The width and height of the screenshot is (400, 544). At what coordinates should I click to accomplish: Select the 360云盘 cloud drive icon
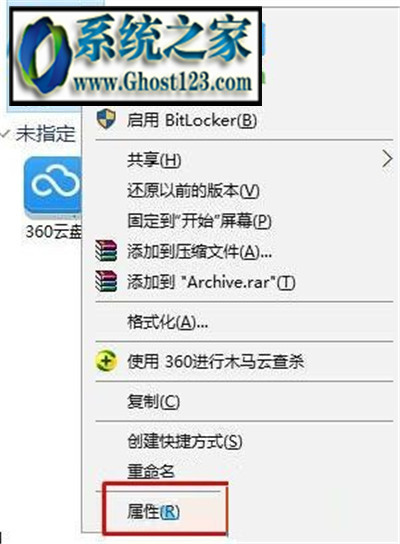tap(53, 187)
